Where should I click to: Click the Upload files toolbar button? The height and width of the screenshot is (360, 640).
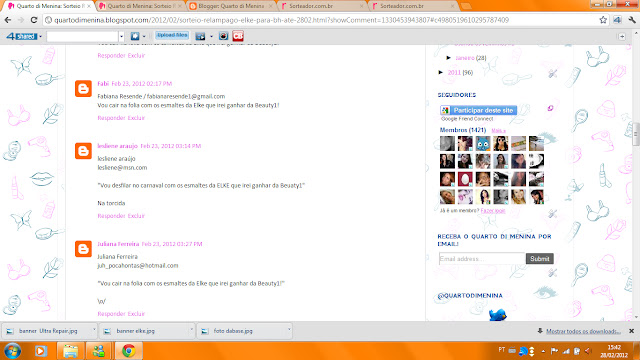point(172,36)
